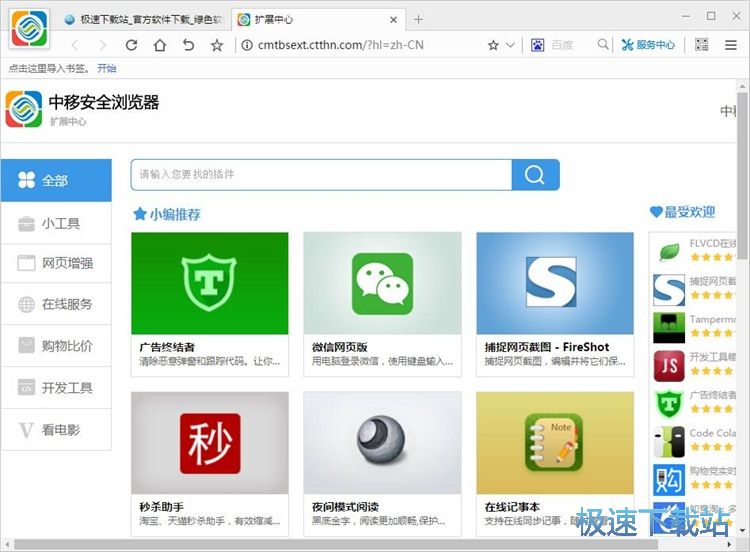The height and width of the screenshot is (552, 750).
Task: Expand the address bar dropdown arrow
Action: 511,45
